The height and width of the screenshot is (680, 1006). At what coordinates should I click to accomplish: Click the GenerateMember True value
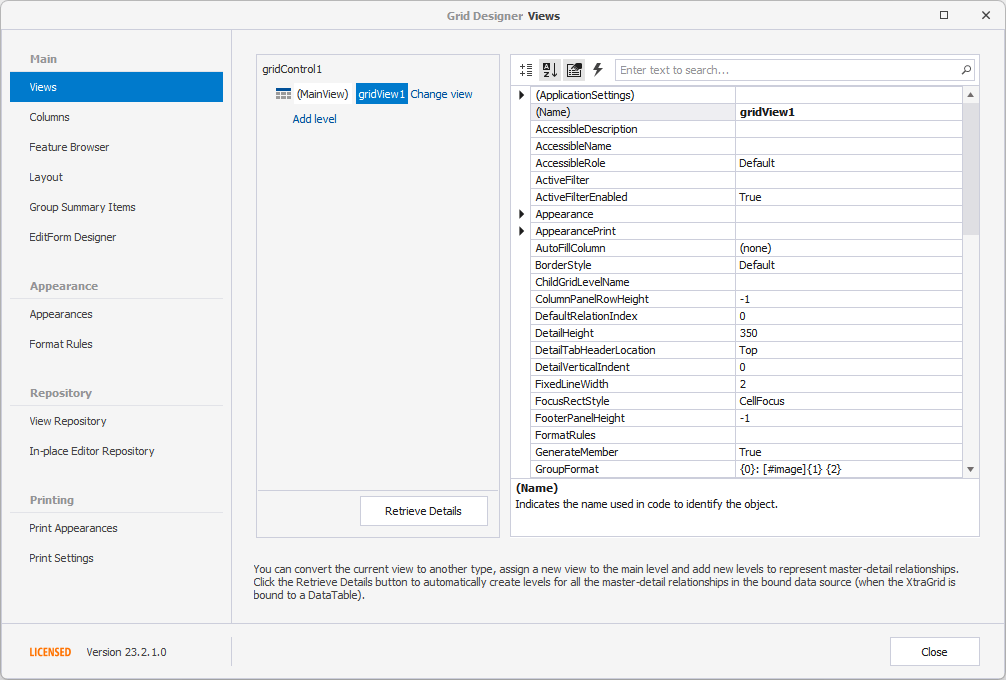pyautogui.click(x=849, y=452)
